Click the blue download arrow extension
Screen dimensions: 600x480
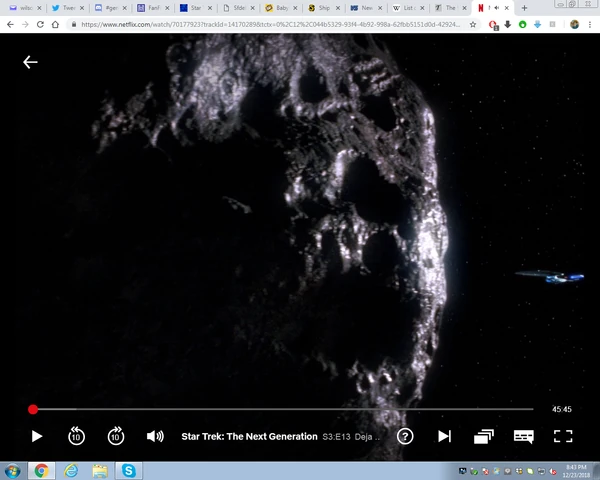[537, 24]
